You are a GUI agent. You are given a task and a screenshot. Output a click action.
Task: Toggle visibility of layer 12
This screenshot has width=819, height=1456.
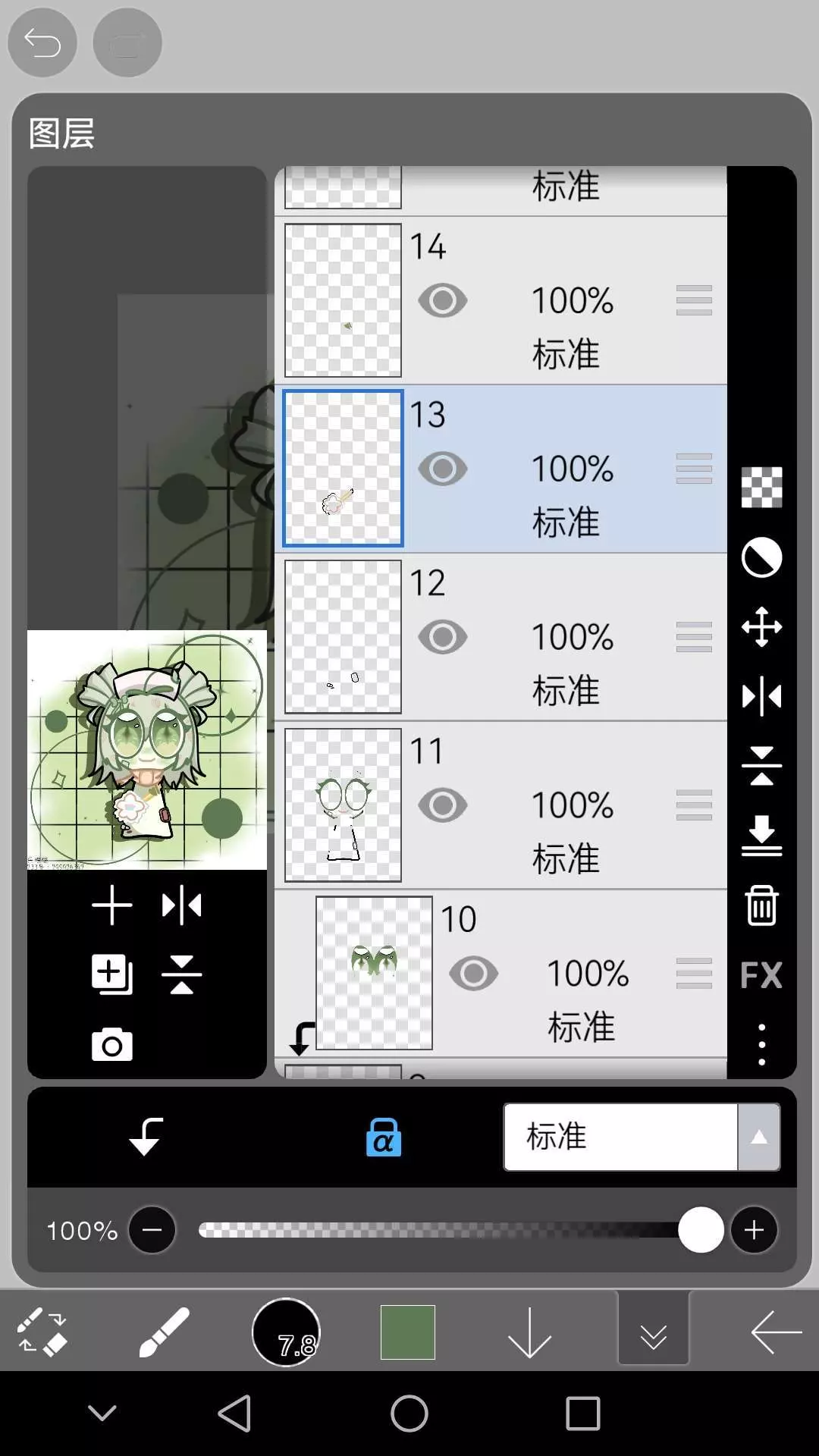[x=443, y=637]
